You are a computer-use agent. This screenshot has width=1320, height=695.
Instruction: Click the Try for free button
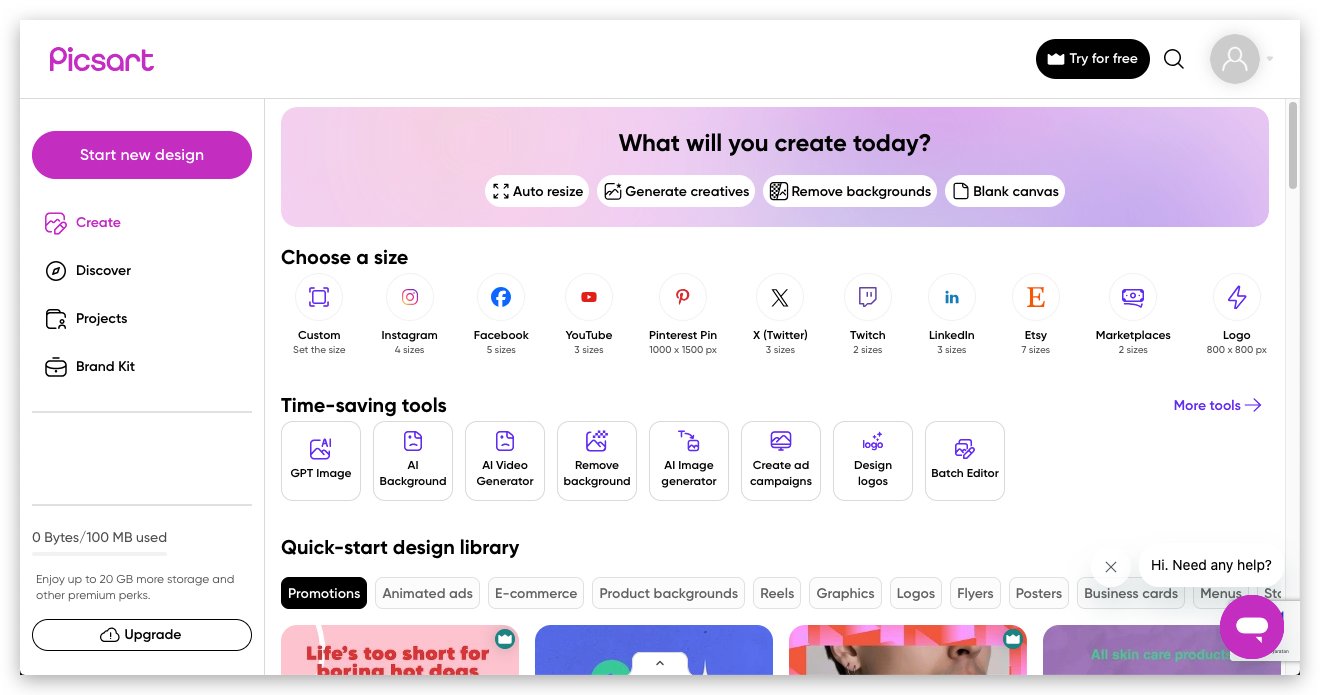tap(1092, 59)
